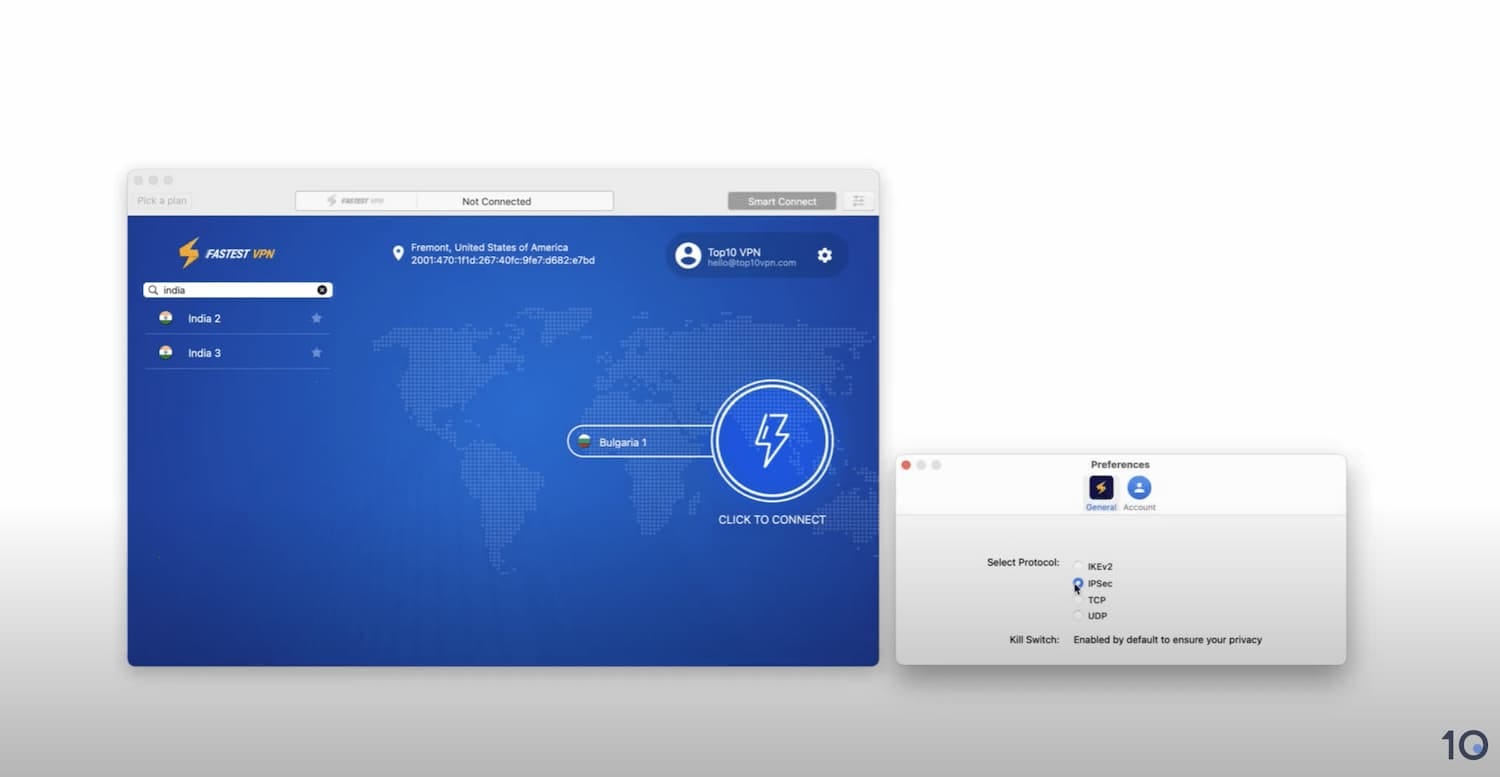Screen dimensions: 1500x777
Task: Select the India 3 server
Action: tap(237, 353)
